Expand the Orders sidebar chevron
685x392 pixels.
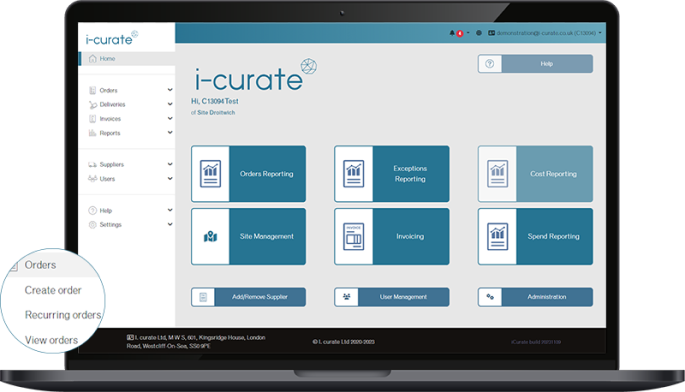(170, 90)
